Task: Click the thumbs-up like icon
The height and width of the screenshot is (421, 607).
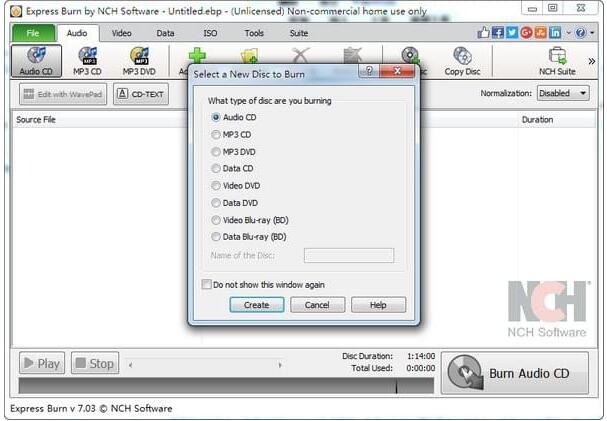Action: (483, 33)
